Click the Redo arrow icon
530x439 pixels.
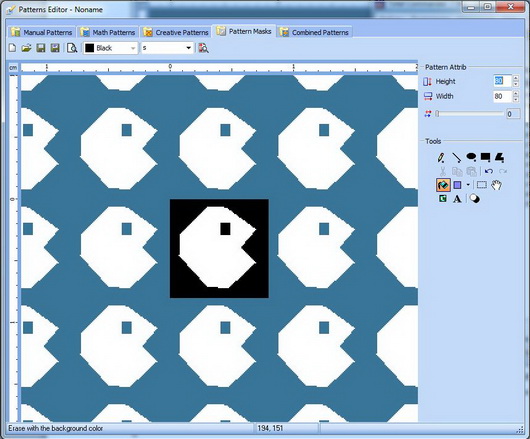(503, 171)
